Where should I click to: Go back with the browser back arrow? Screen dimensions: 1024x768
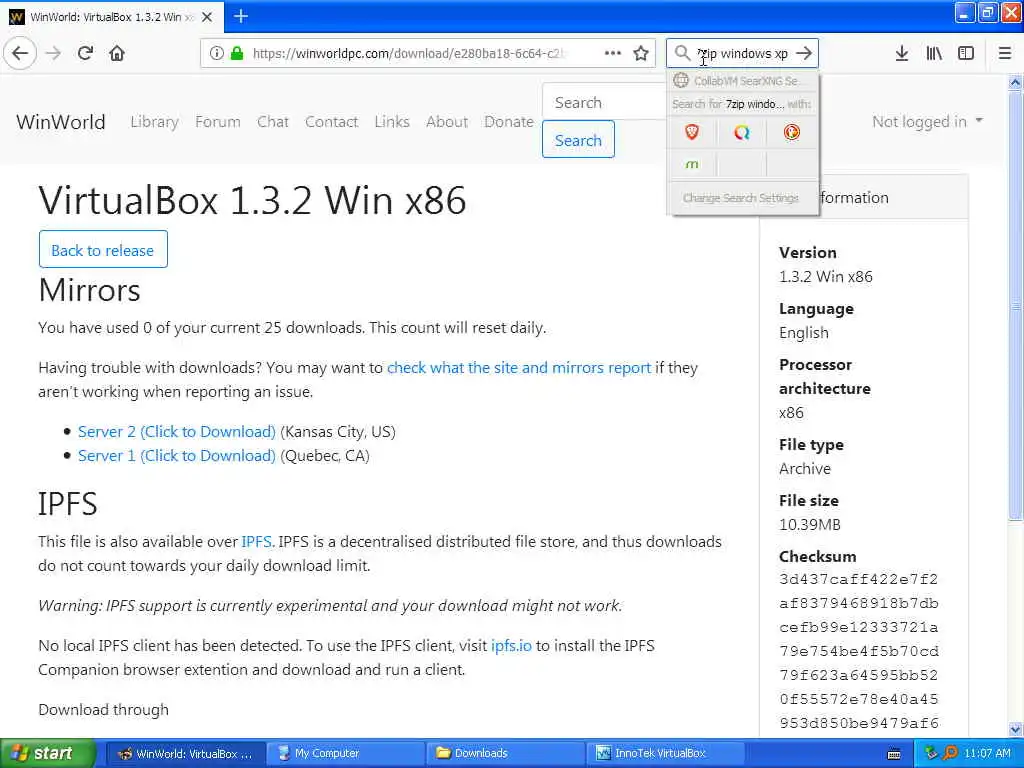point(20,53)
